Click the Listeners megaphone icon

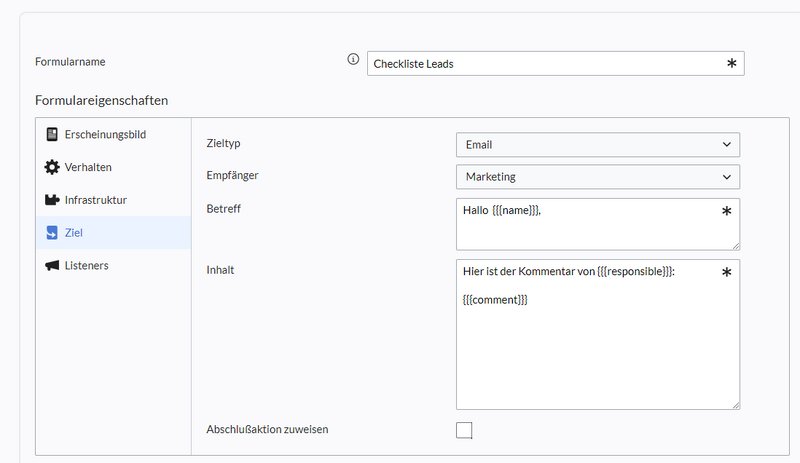click(x=52, y=266)
